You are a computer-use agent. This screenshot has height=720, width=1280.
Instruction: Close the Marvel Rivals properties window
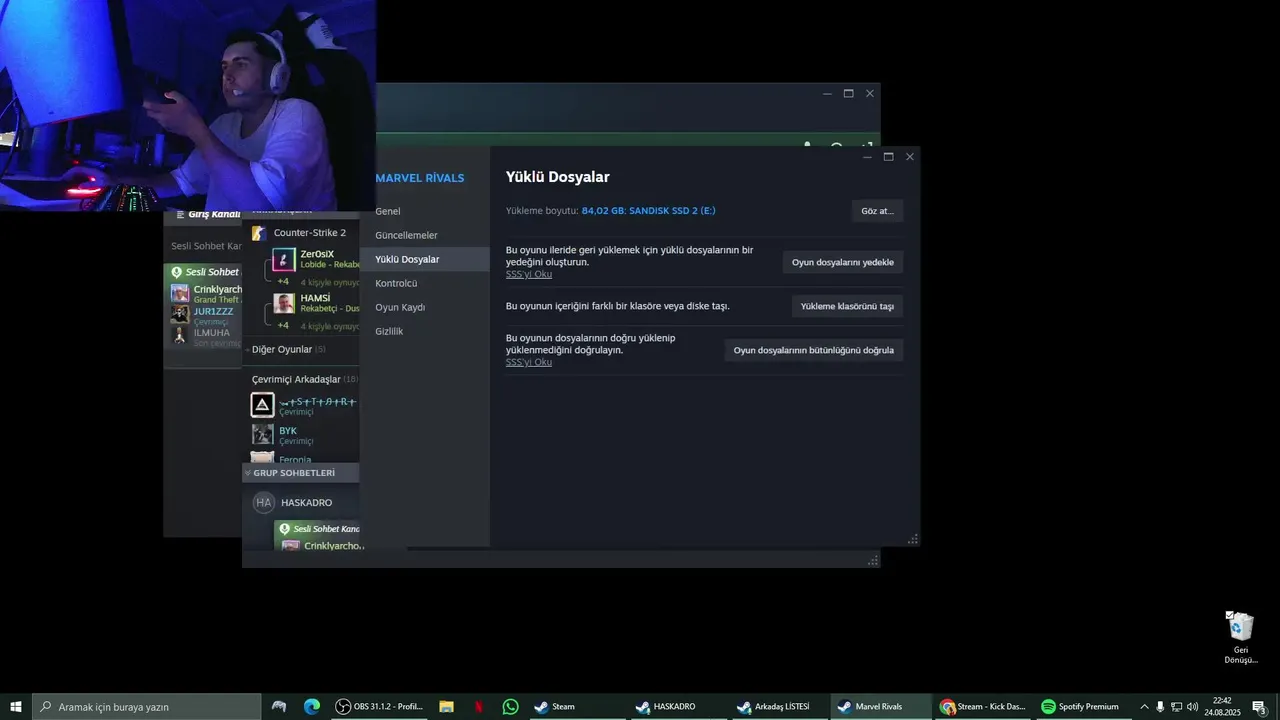tap(910, 157)
